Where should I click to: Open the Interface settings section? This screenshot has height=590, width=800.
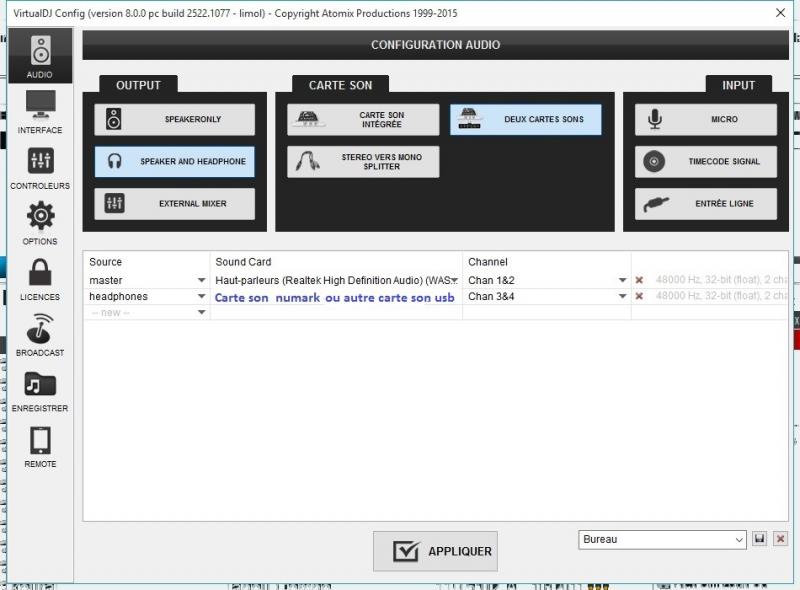coord(40,111)
